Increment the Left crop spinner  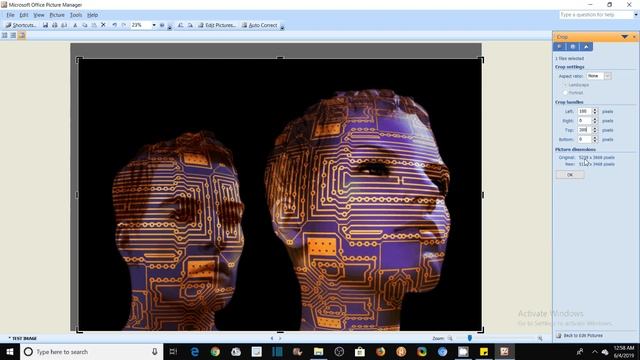pos(595,109)
